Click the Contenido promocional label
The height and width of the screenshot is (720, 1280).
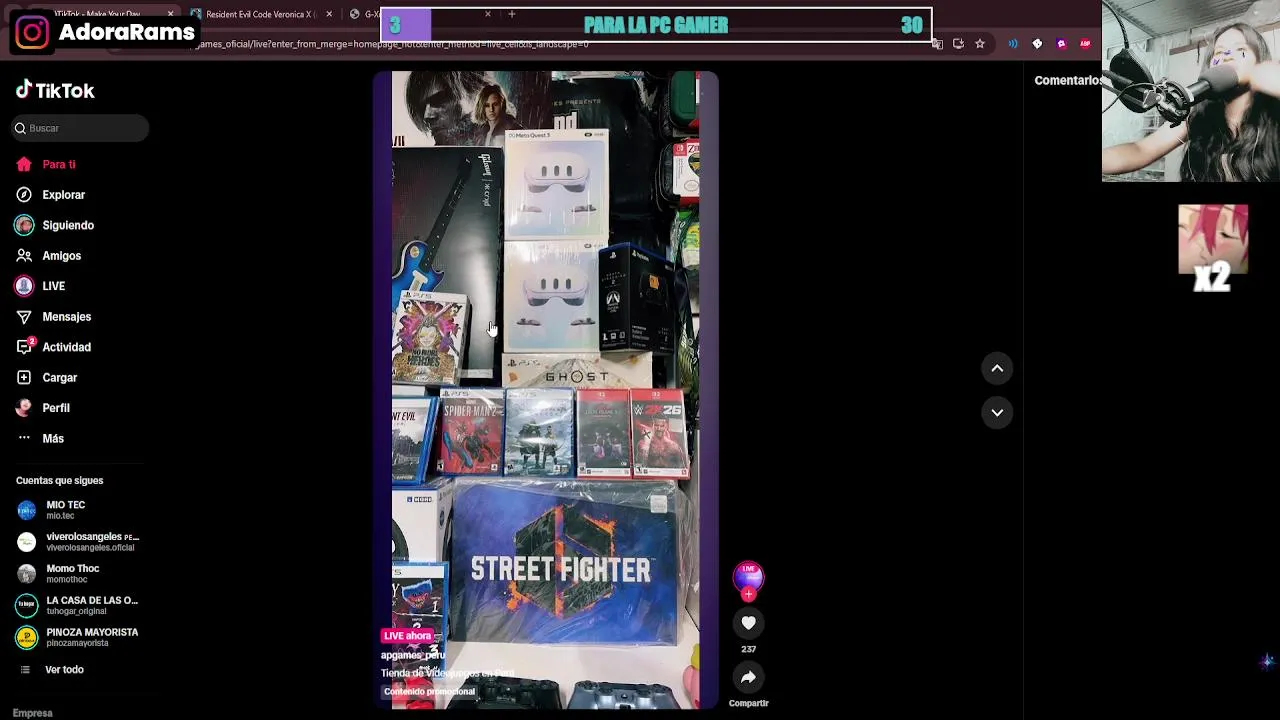(x=429, y=692)
